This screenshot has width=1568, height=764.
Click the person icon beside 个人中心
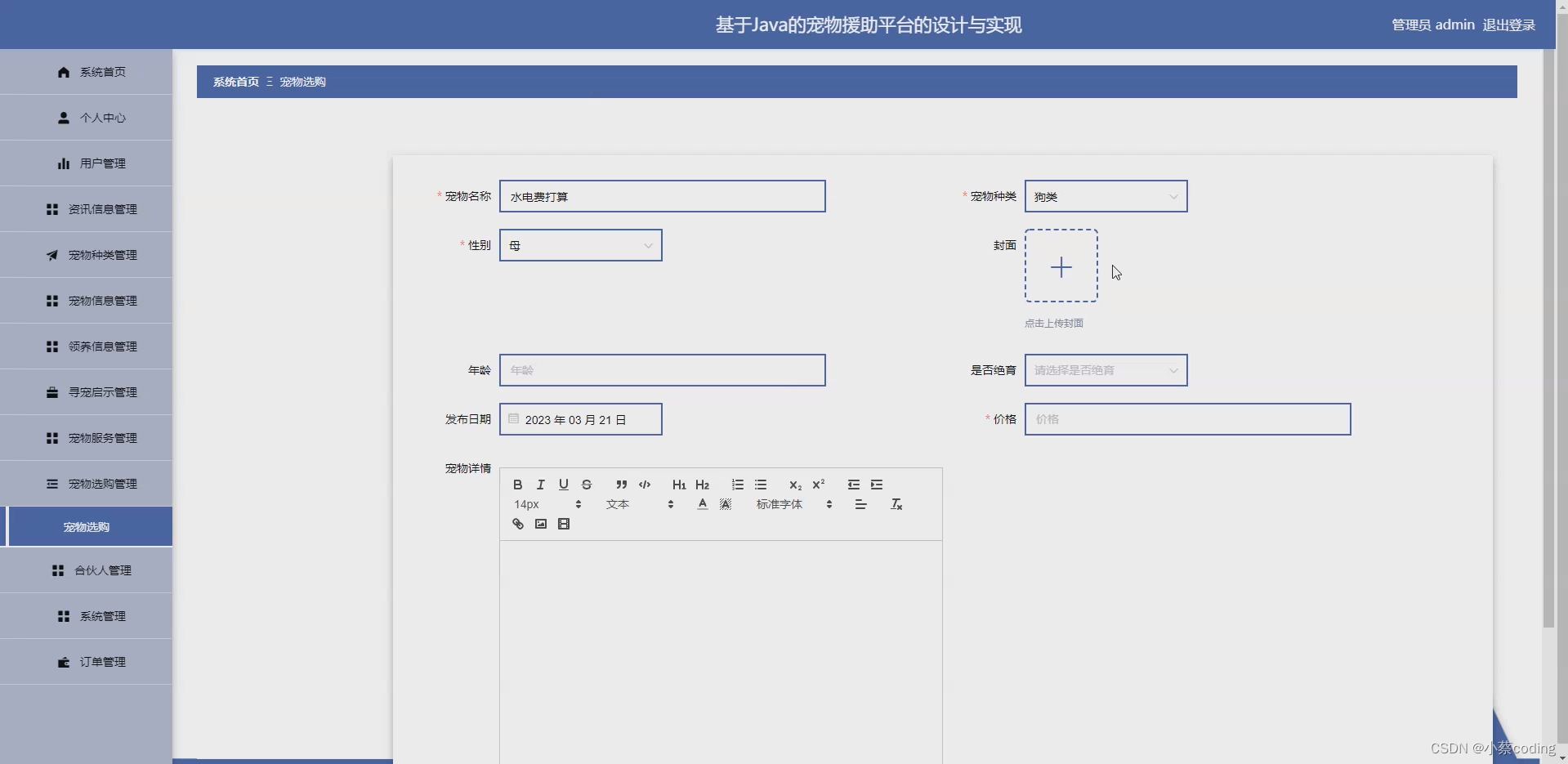(64, 118)
